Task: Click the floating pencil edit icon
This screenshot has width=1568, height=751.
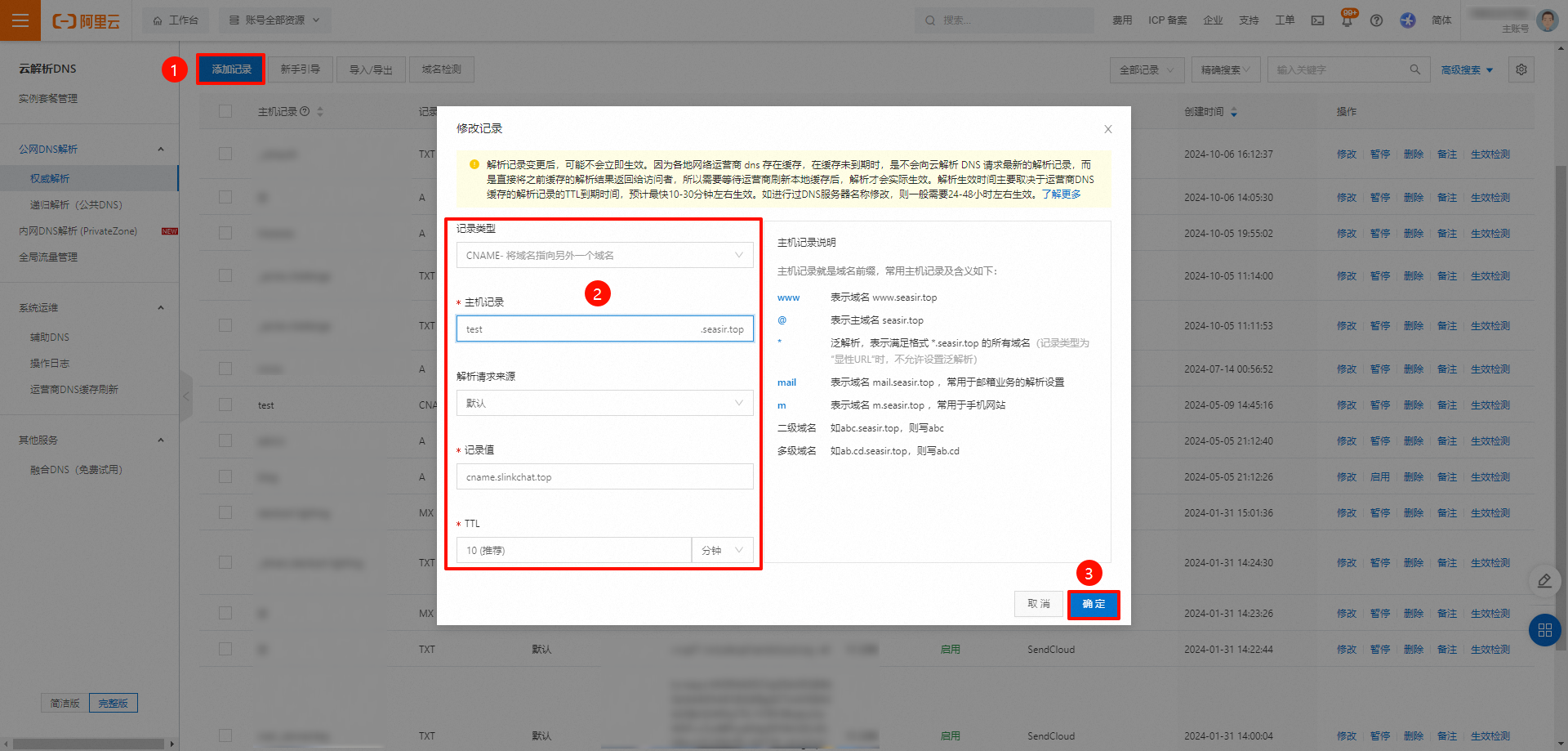Action: pos(1543,581)
